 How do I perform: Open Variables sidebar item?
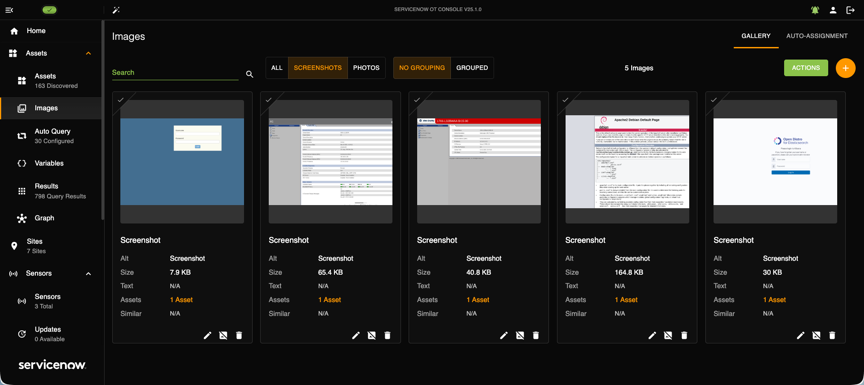pyautogui.click(x=51, y=164)
